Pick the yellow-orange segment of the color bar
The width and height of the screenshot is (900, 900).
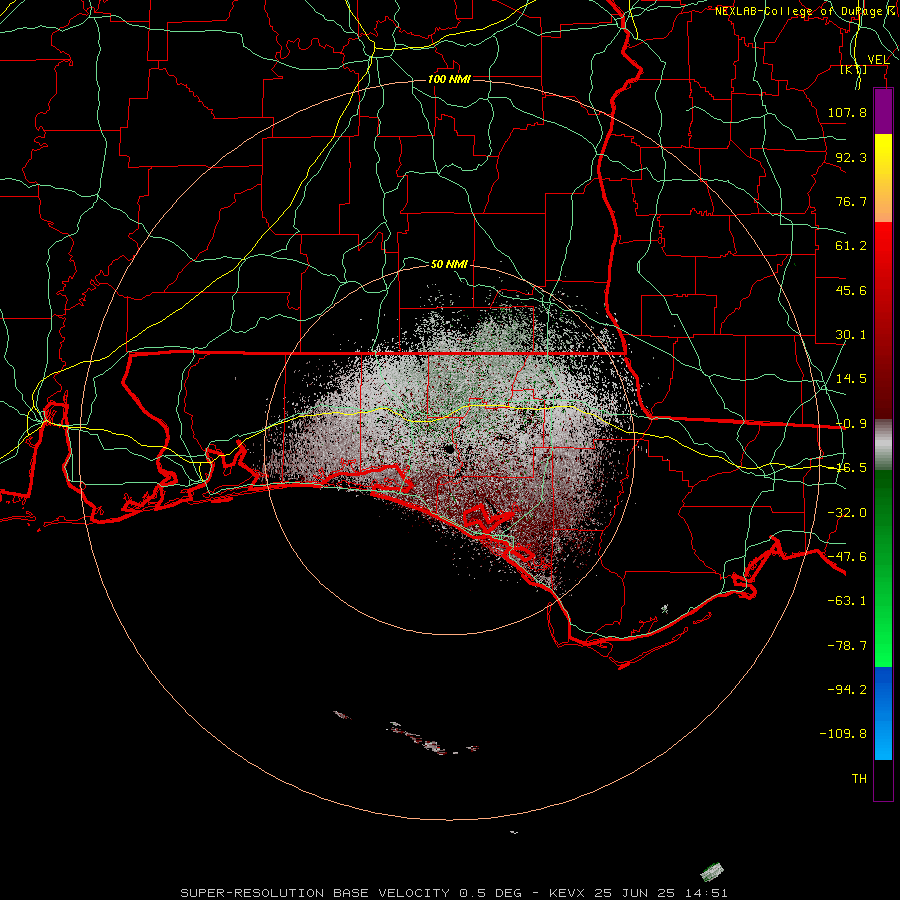(883, 178)
